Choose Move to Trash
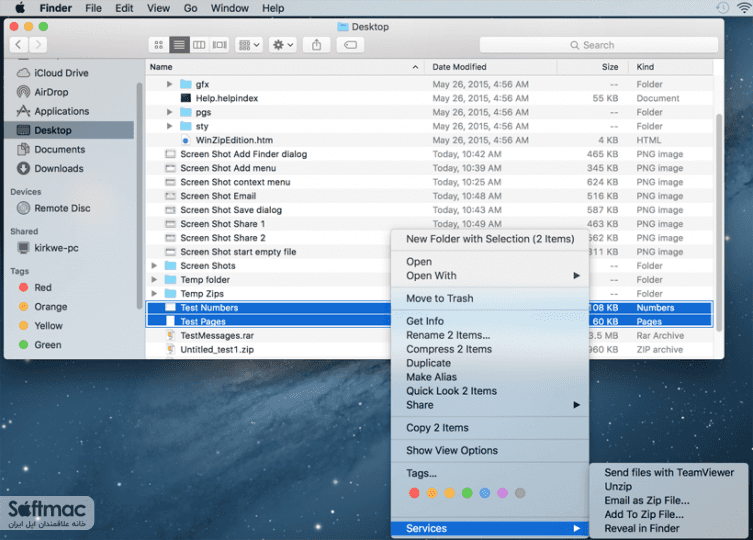Image resolution: width=753 pixels, height=540 pixels. [490, 298]
